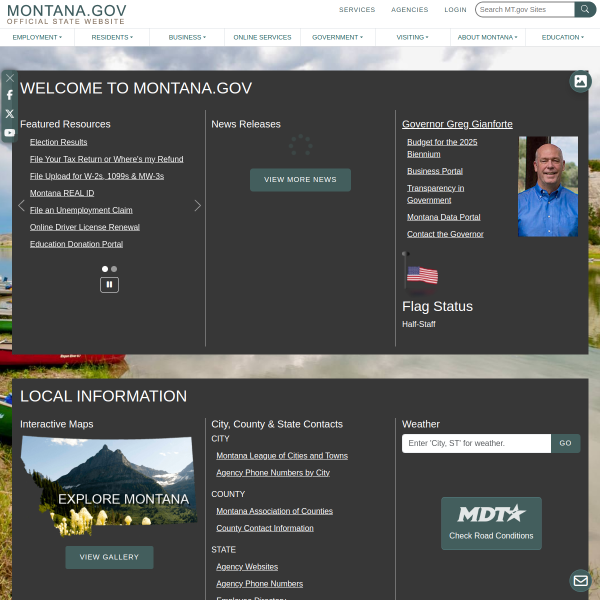Select the first carousel dot indicator

(105, 269)
